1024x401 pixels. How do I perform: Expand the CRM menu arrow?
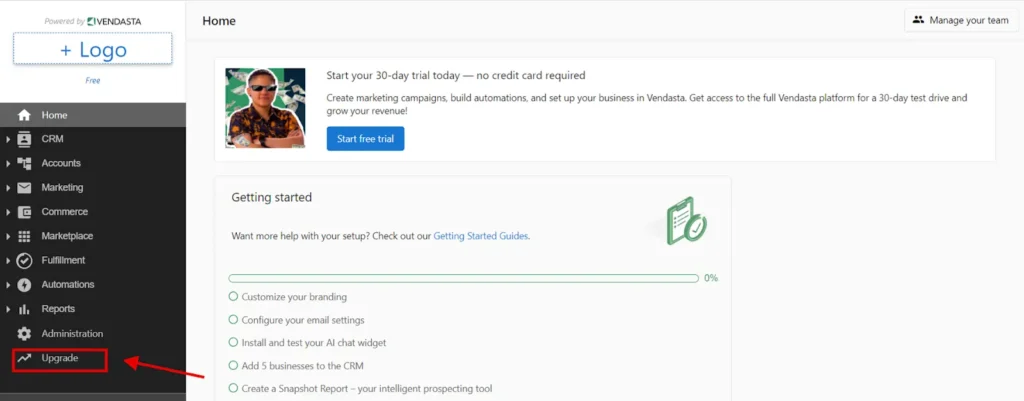8,139
